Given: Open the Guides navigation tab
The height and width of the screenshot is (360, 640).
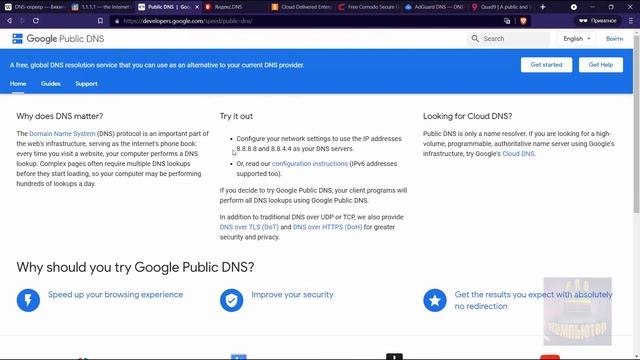Looking at the screenshot, I should click(51, 84).
